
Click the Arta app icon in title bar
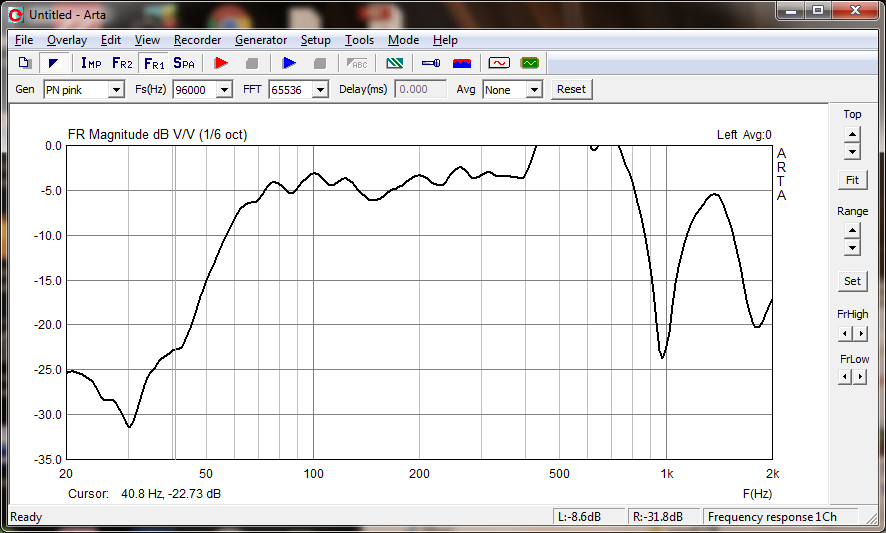[15, 15]
